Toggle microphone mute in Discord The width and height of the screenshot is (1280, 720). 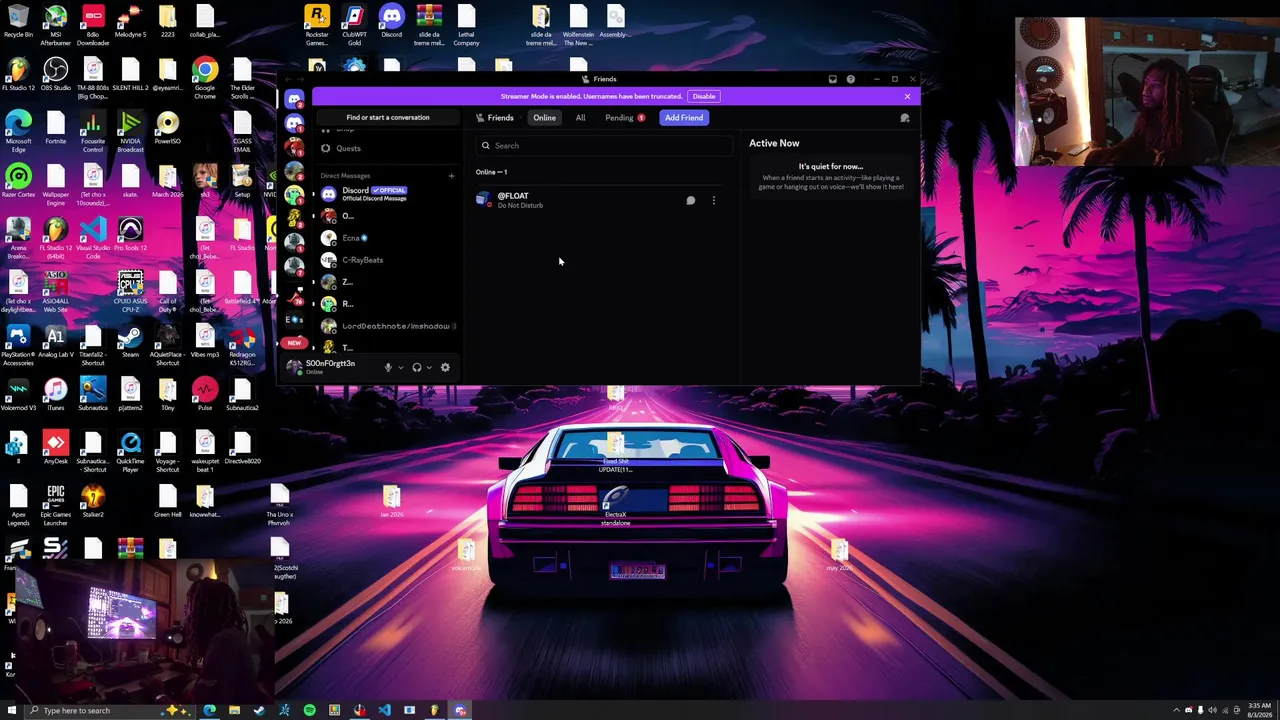(x=388, y=367)
